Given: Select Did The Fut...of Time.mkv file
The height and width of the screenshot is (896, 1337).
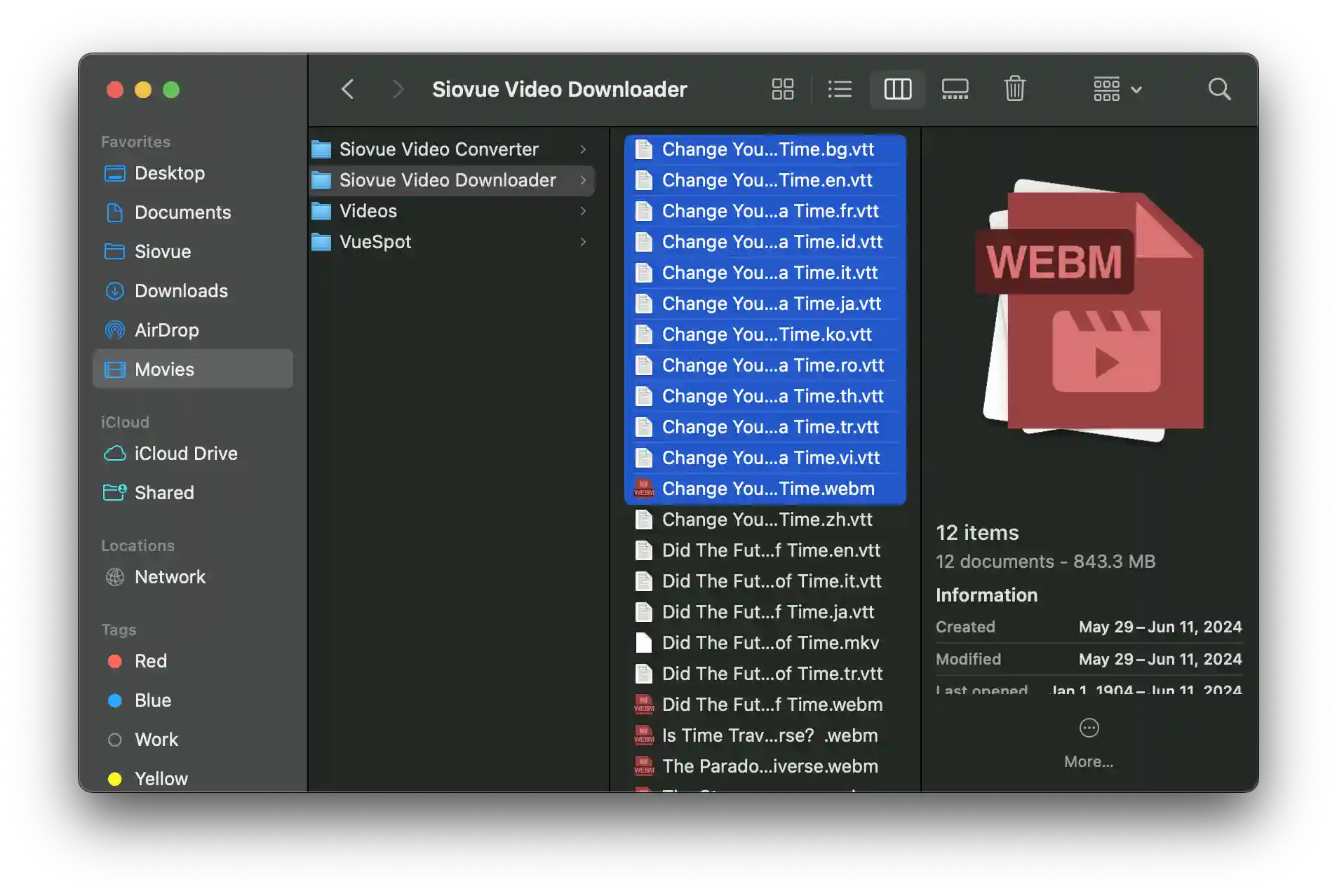Looking at the screenshot, I should tap(765, 643).
